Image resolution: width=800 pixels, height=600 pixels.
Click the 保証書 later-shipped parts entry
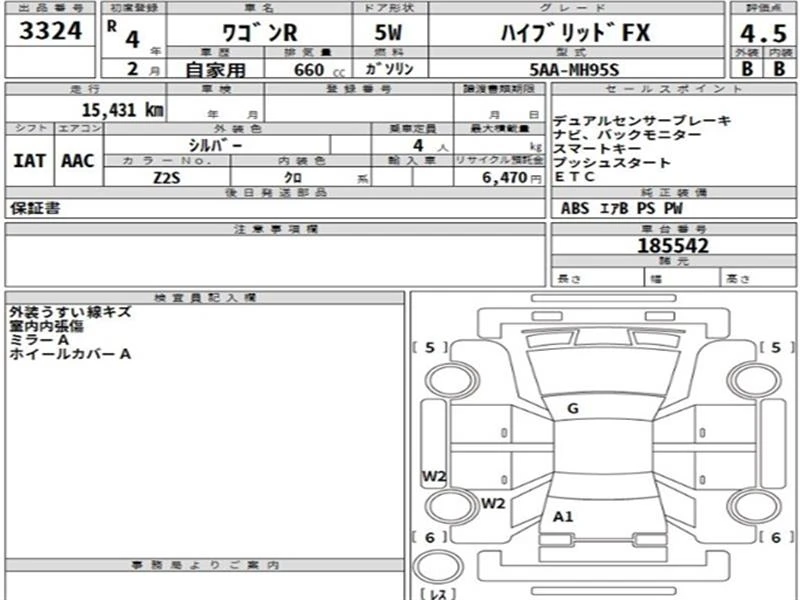pos(35,208)
